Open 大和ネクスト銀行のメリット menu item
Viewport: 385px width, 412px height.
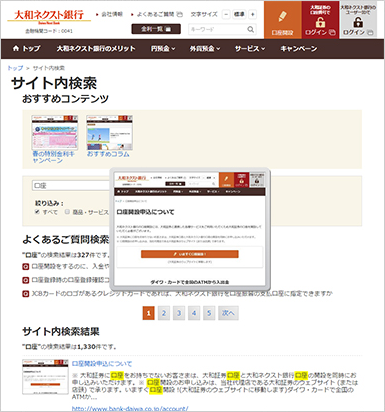96,49
